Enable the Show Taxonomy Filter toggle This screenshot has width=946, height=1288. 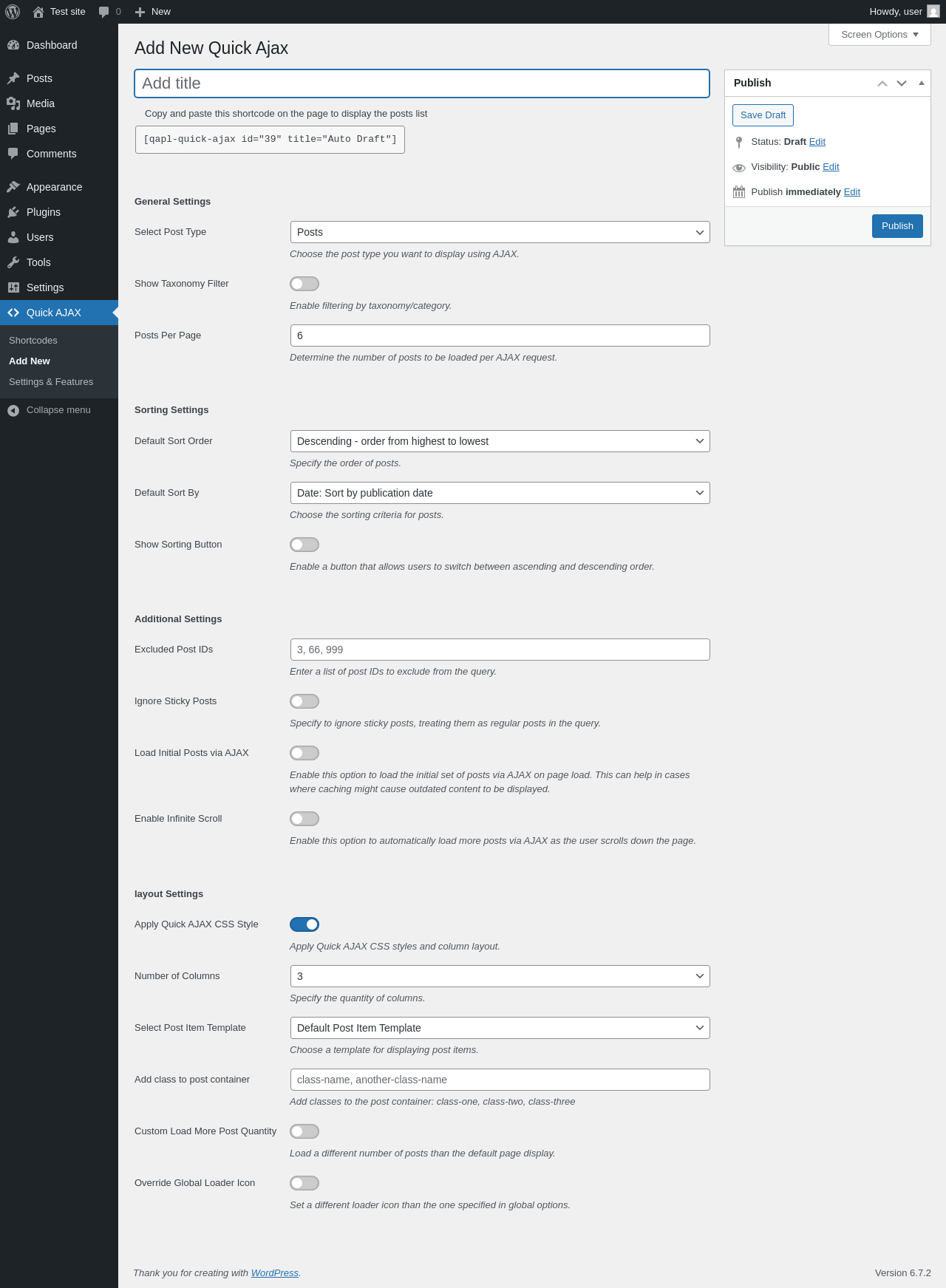pyautogui.click(x=304, y=284)
